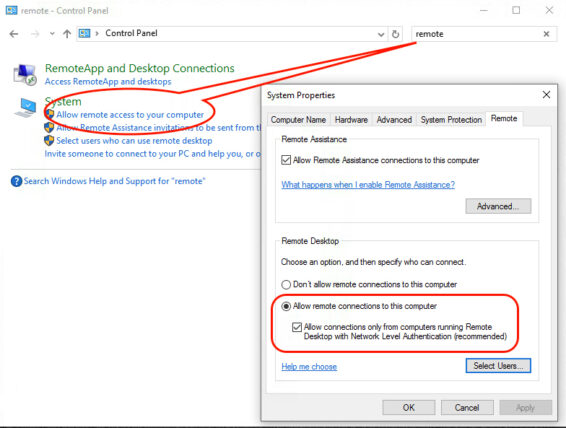Open the RemoteApp and Desktop Connections icon
The width and height of the screenshot is (566, 428).
point(25,75)
